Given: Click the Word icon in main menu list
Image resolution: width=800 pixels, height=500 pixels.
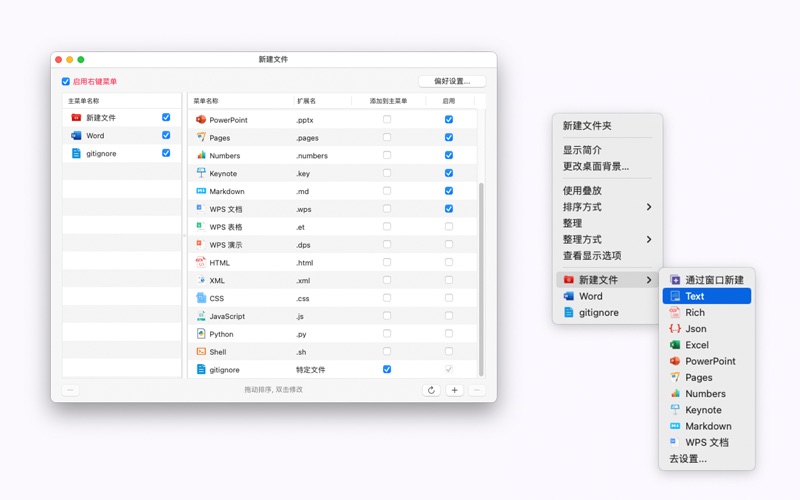Looking at the screenshot, I should (76, 136).
